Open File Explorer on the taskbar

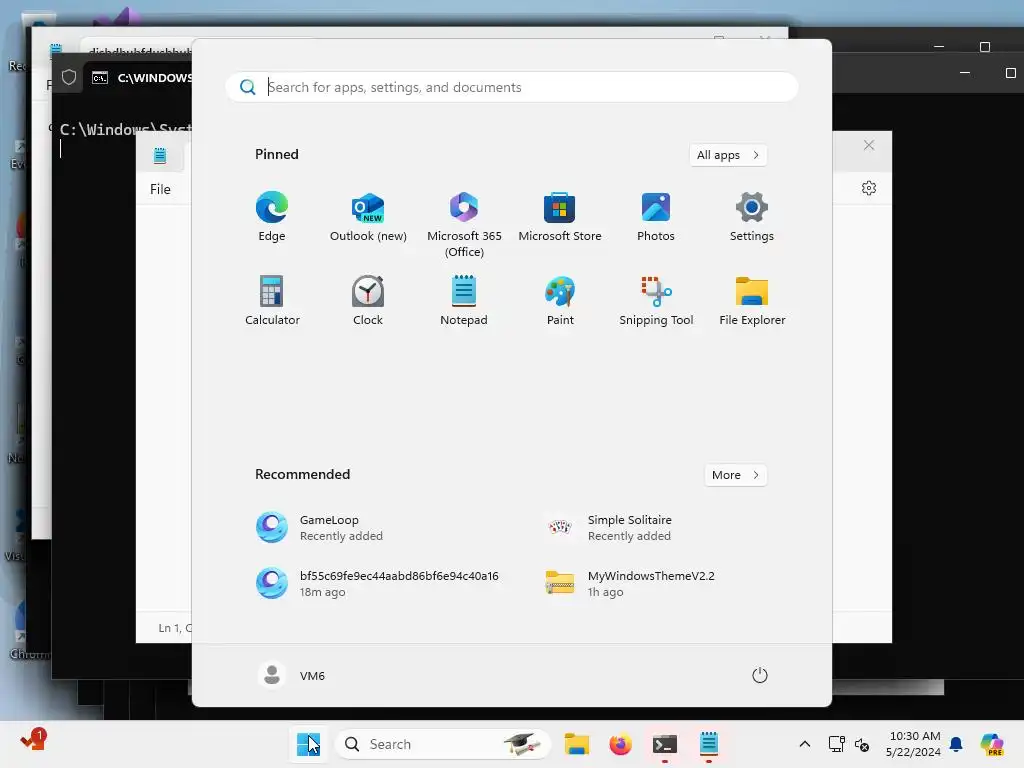point(577,744)
